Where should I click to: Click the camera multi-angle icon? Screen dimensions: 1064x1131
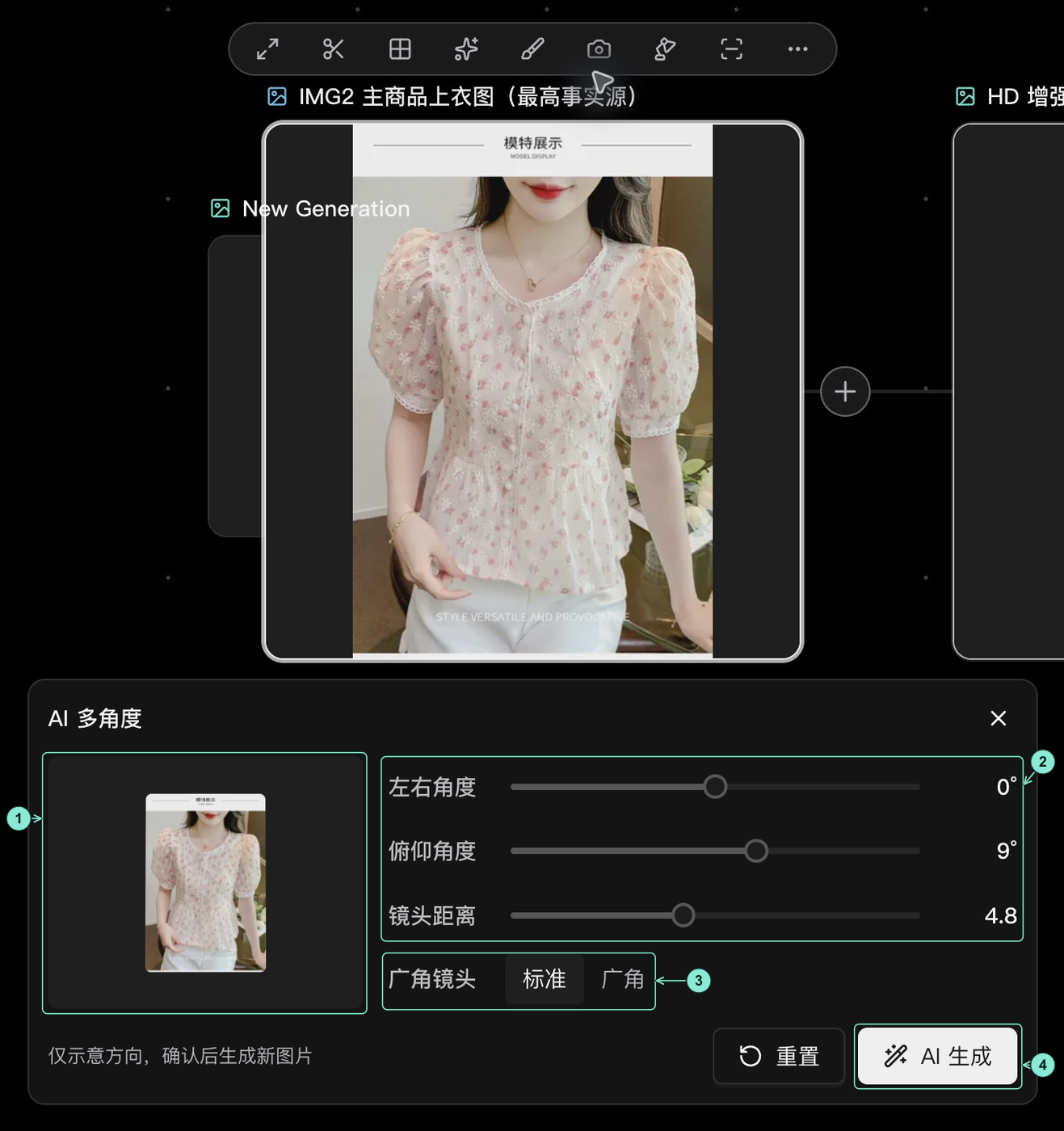point(599,49)
